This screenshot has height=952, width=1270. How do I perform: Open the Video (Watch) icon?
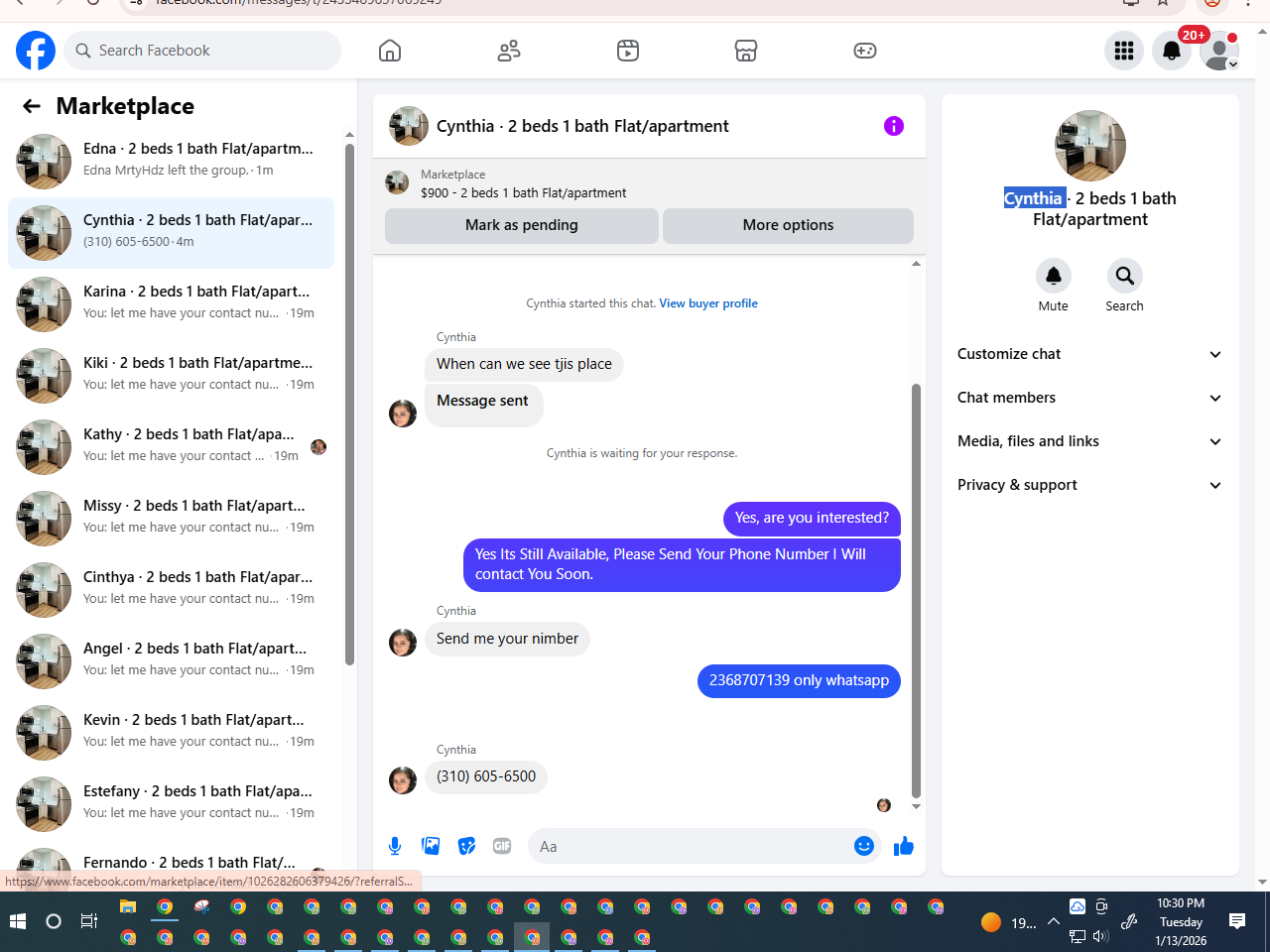pos(628,51)
